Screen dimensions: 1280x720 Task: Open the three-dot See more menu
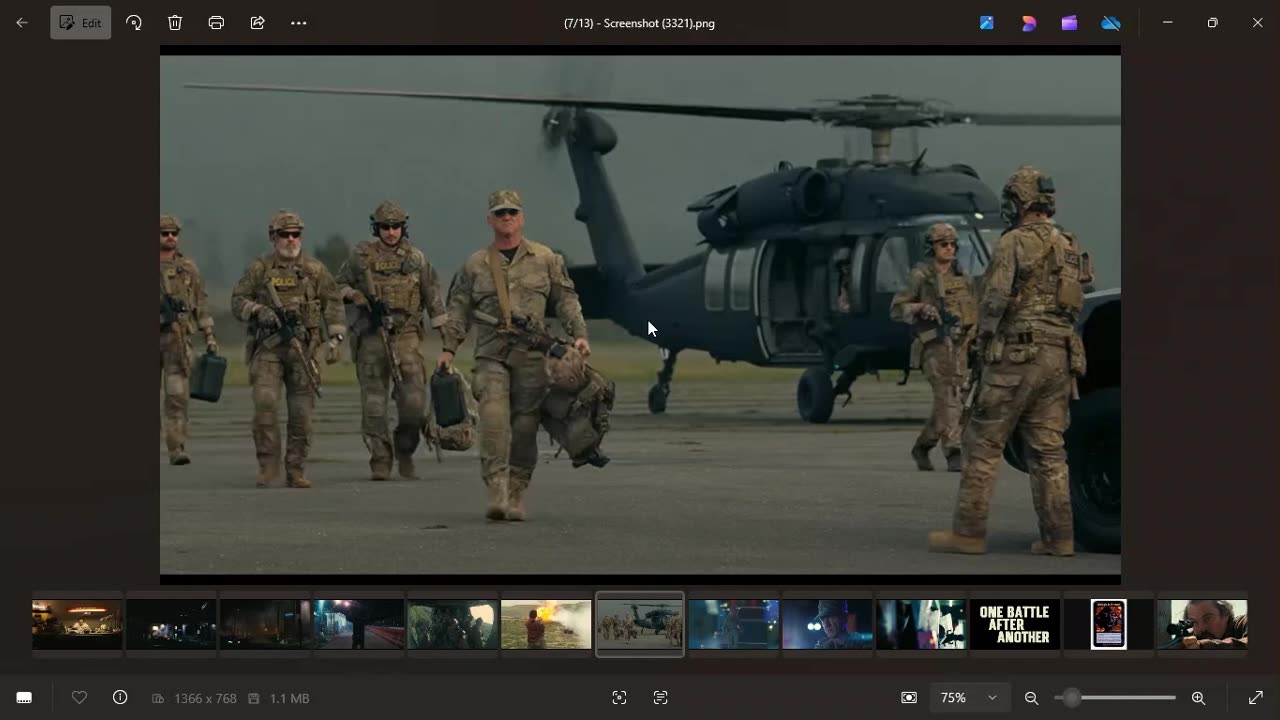pyautogui.click(x=298, y=23)
